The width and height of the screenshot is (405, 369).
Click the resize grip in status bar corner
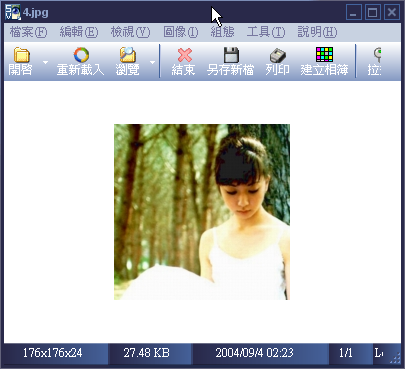pos(396,358)
